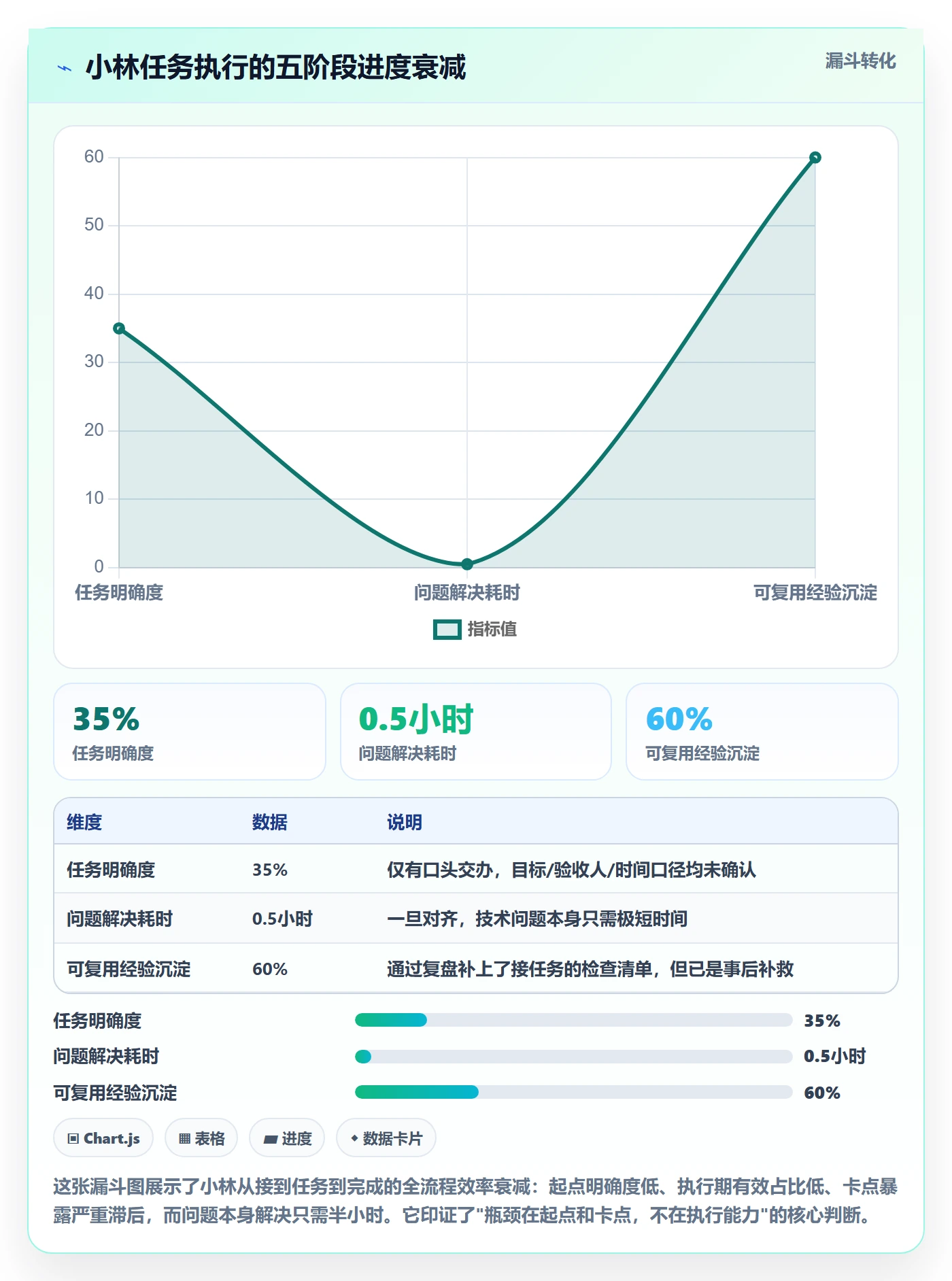
Task: Toggle the 指标值 legend swatch
Action: point(447,630)
